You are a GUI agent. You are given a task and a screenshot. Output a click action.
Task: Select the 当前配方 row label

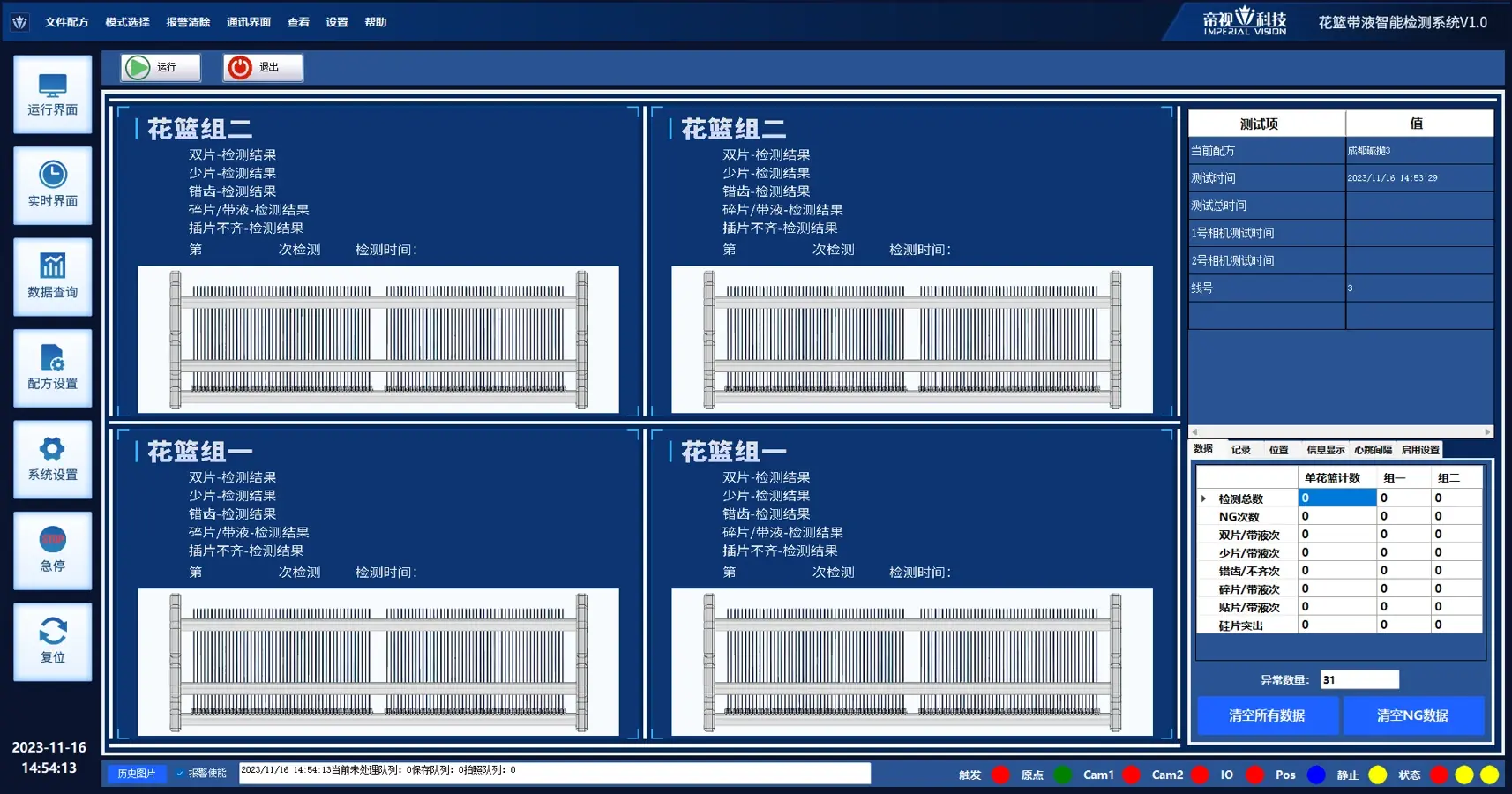click(1213, 151)
